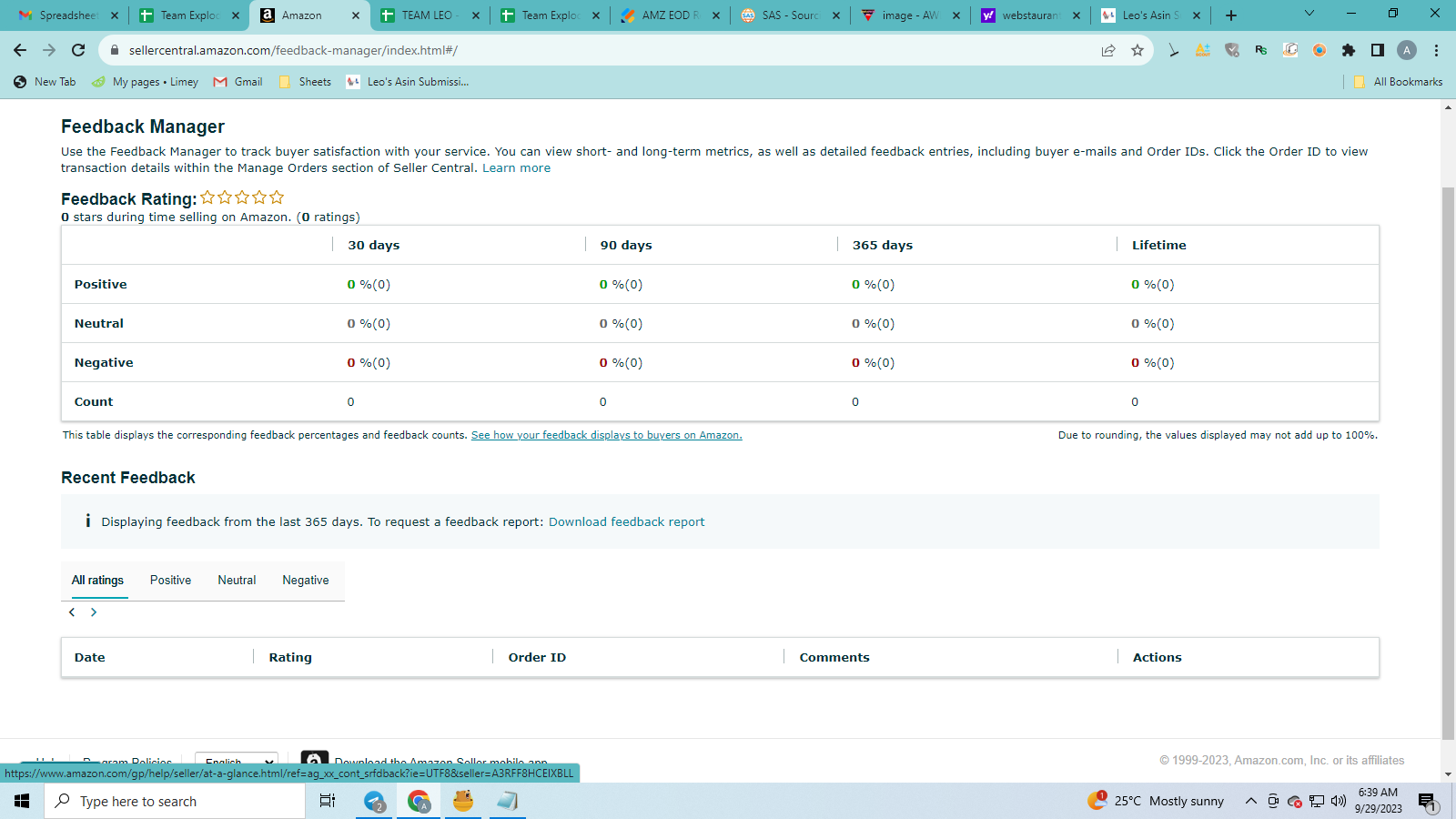
Task: Open the Windows Start menu
Action: (x=22, y=801)
